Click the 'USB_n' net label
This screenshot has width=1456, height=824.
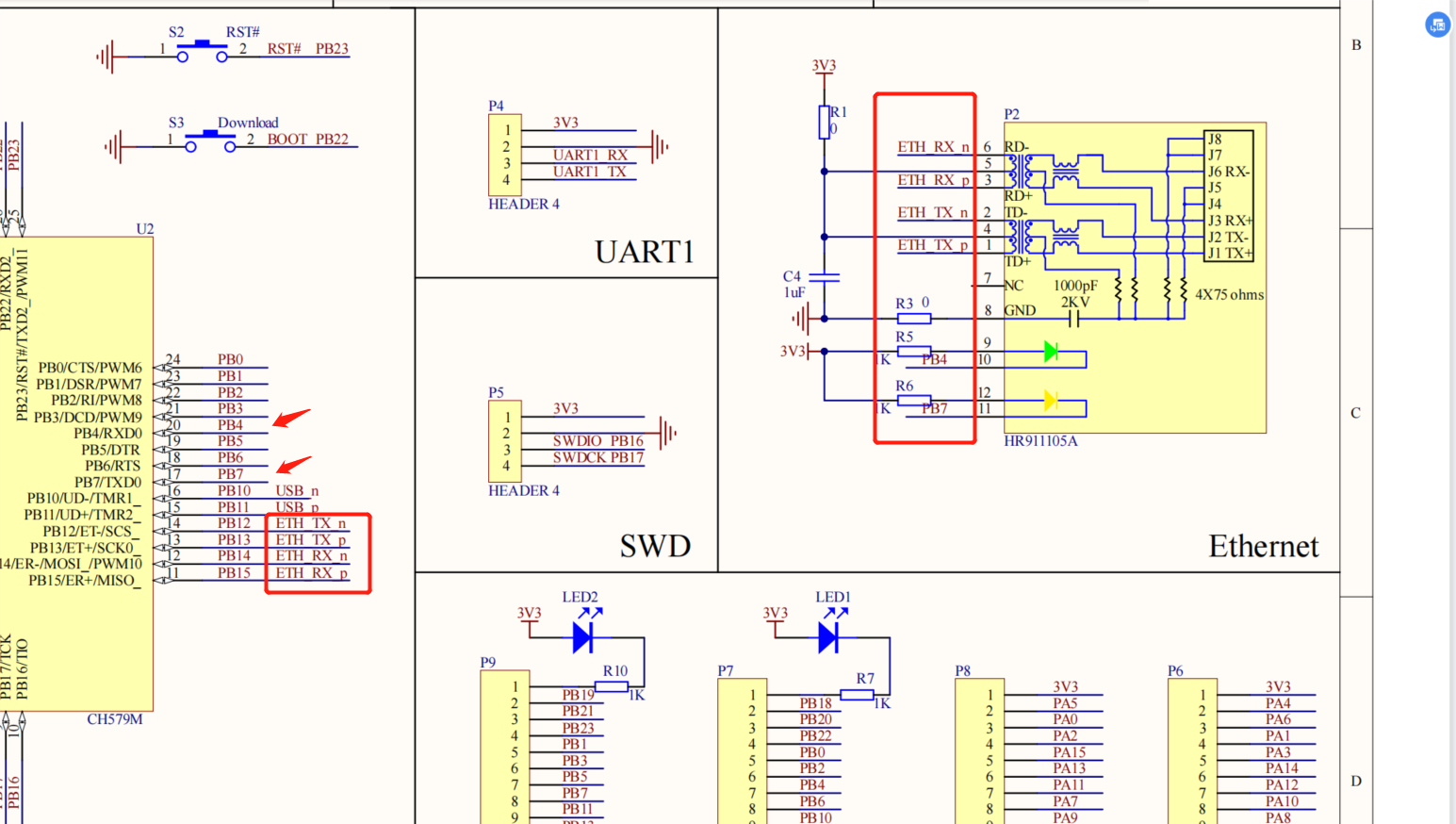click(x=297, y=491)
